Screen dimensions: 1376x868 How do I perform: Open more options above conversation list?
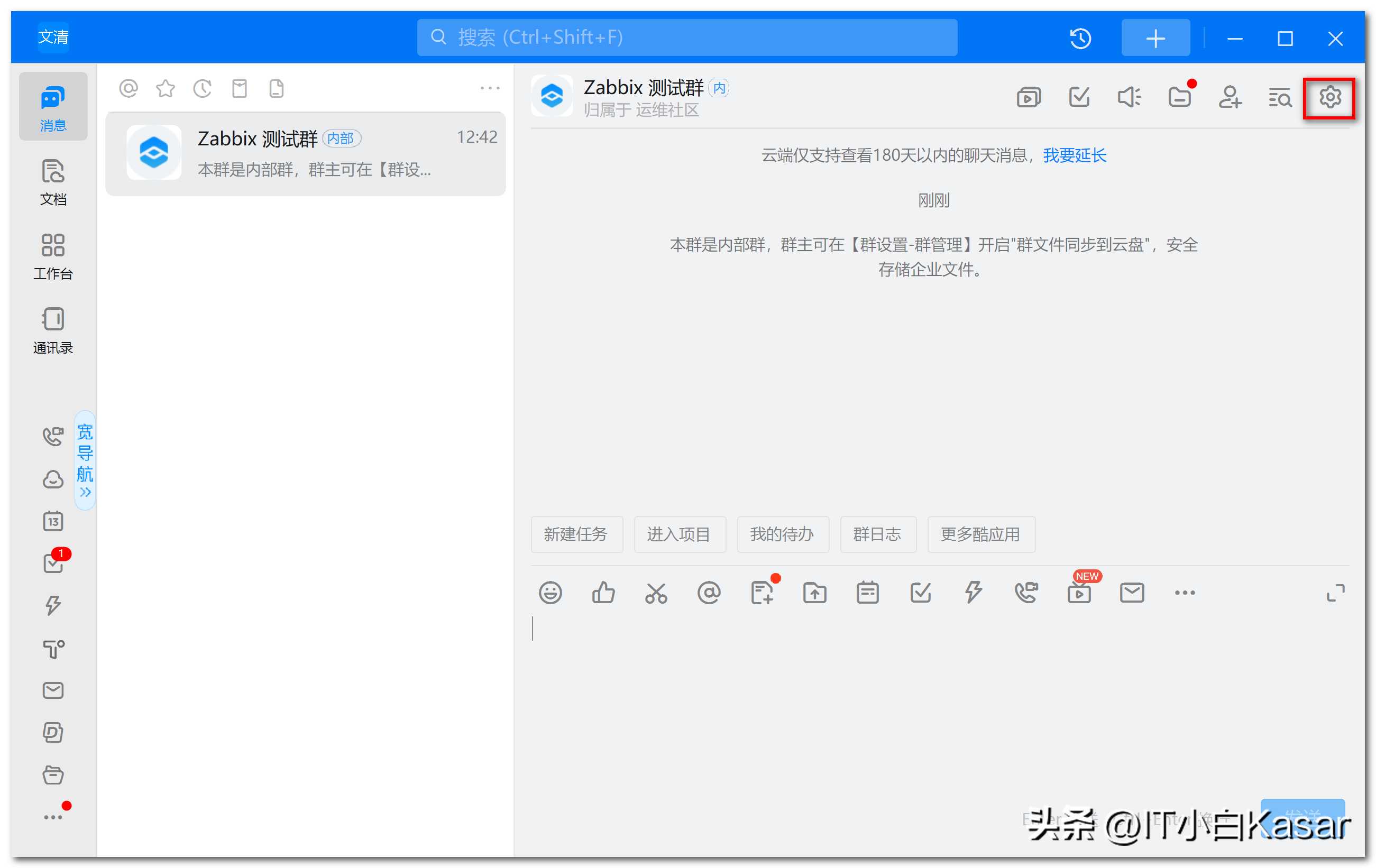490,88
